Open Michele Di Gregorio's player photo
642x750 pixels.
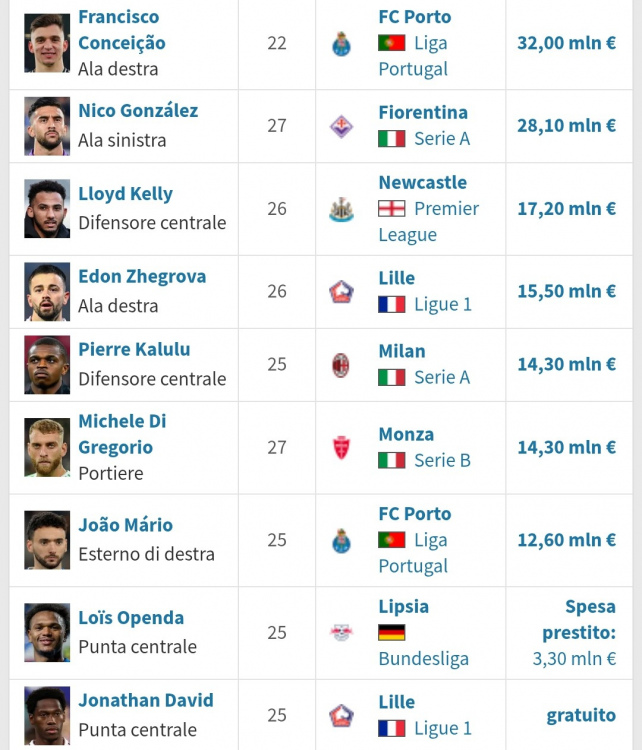click(47, 448)
